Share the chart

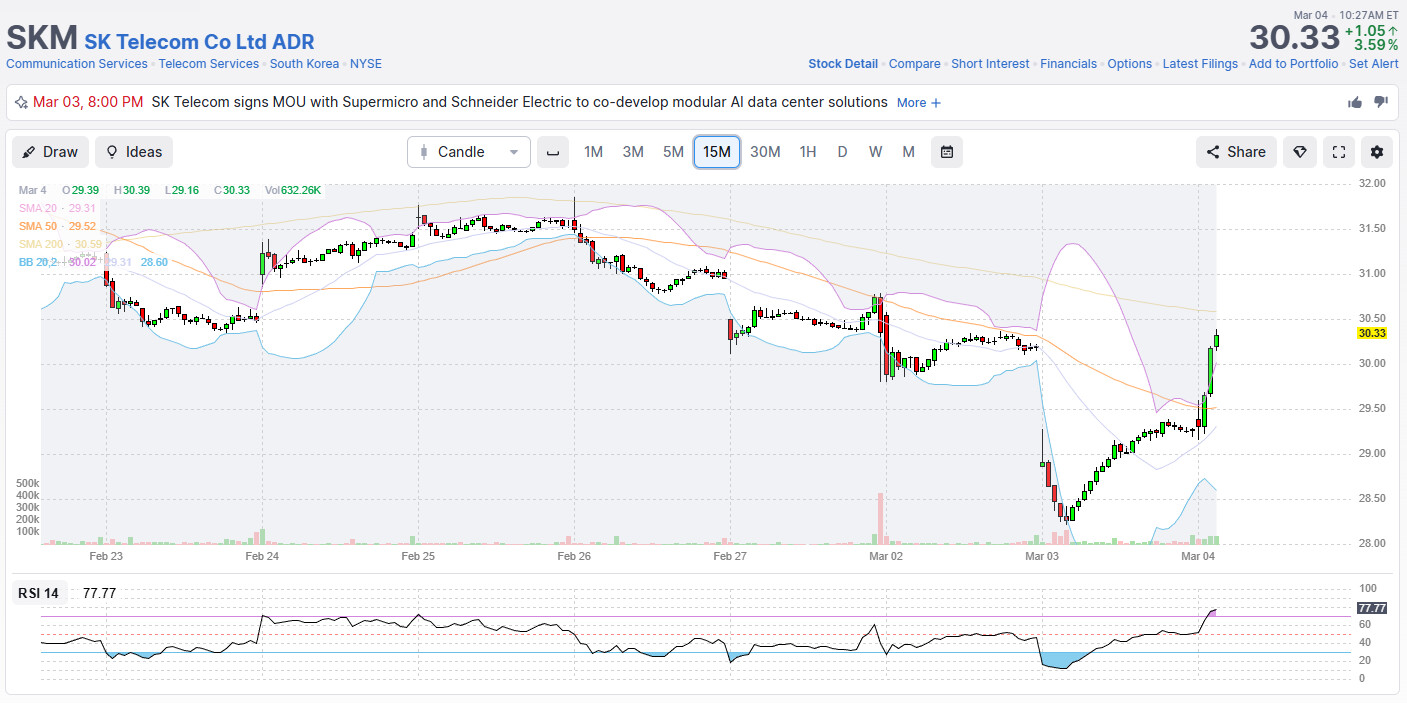[1236, 152]
